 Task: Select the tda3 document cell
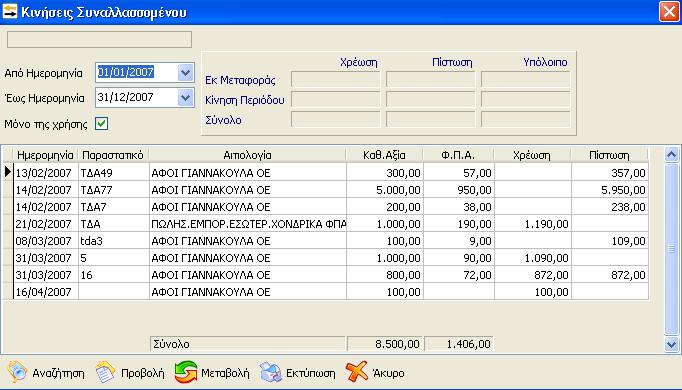[x=114, y=241]
